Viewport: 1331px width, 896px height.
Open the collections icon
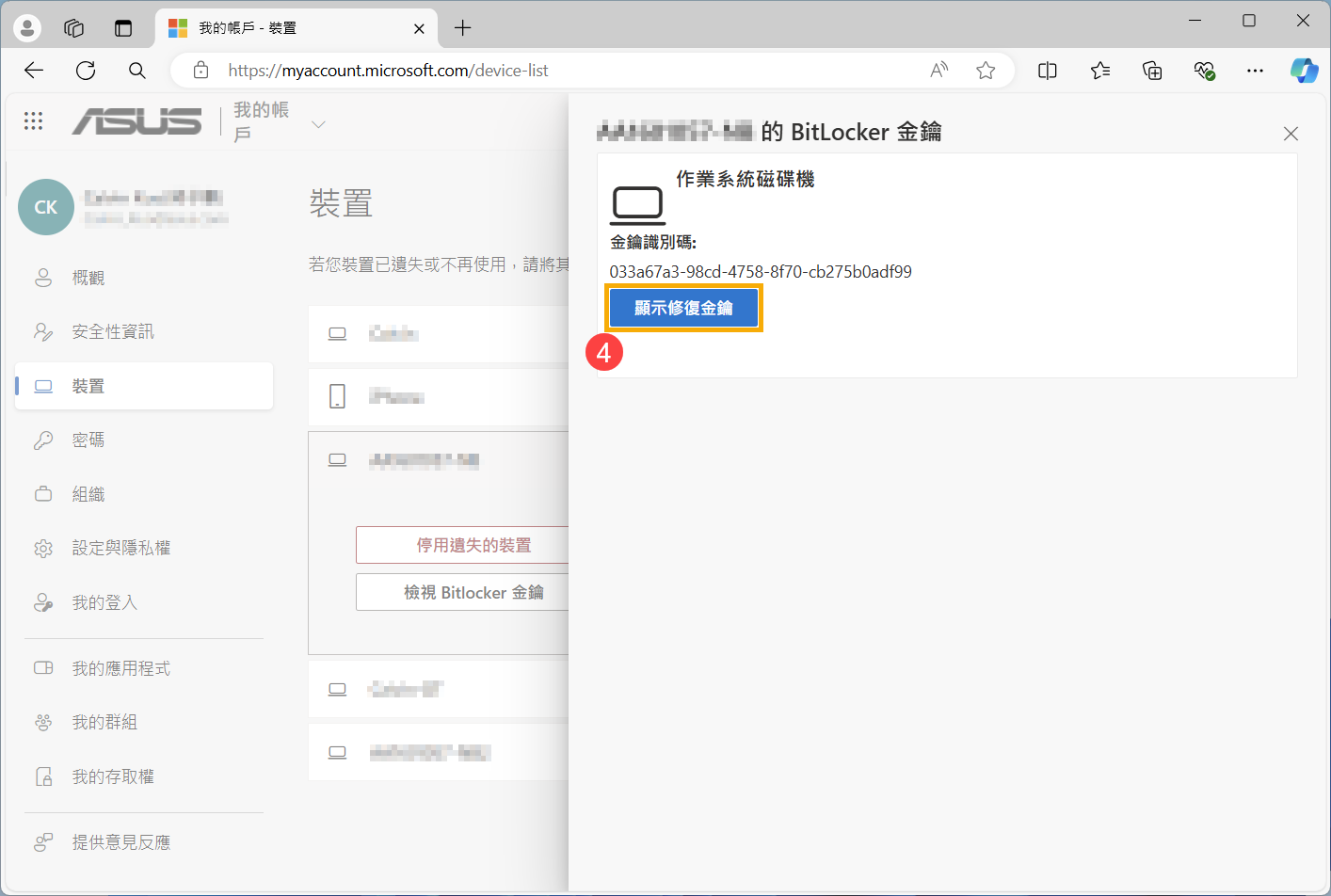click(1152, 71)
